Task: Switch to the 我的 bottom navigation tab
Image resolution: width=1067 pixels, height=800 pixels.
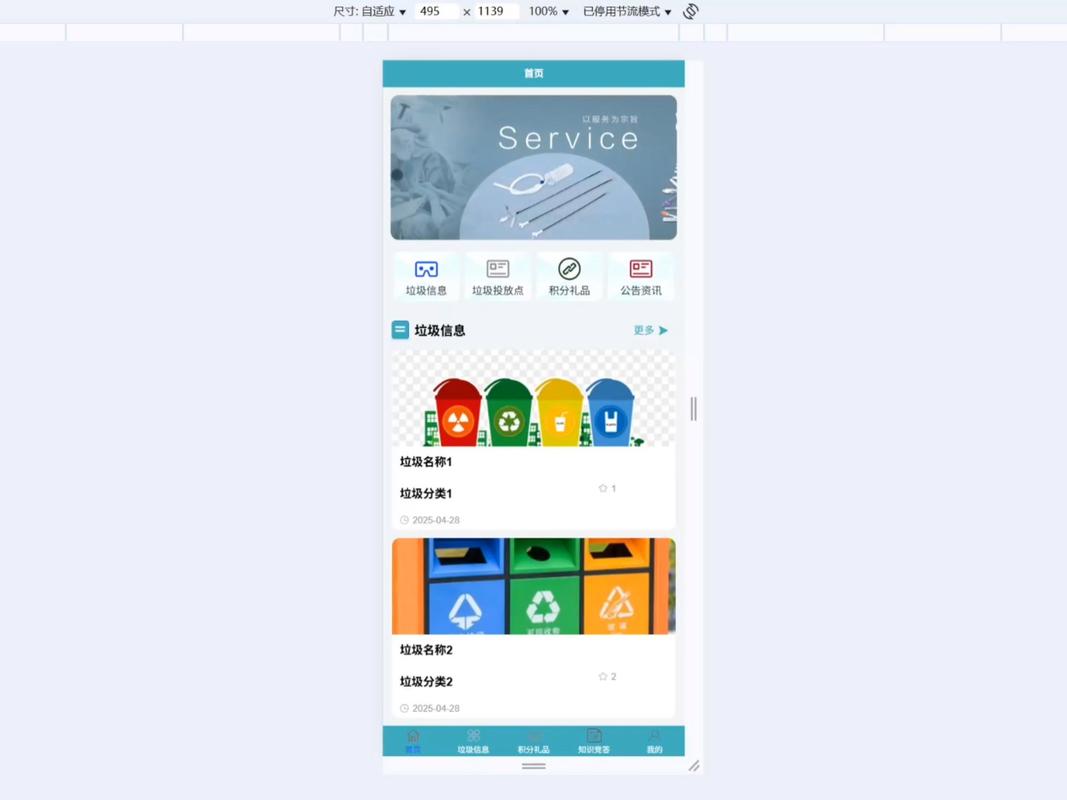Action: [654, 741]
